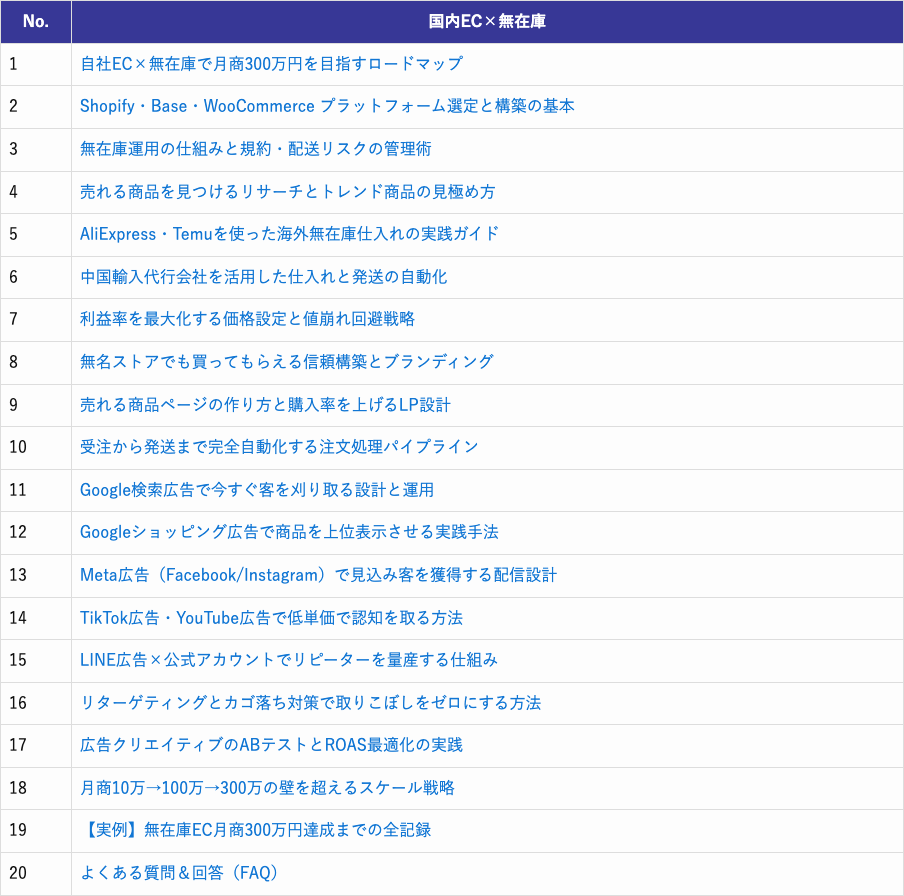Open the retargeting and cart abandonment article
This screenshot has height=896, width=904.
[310, 704]
